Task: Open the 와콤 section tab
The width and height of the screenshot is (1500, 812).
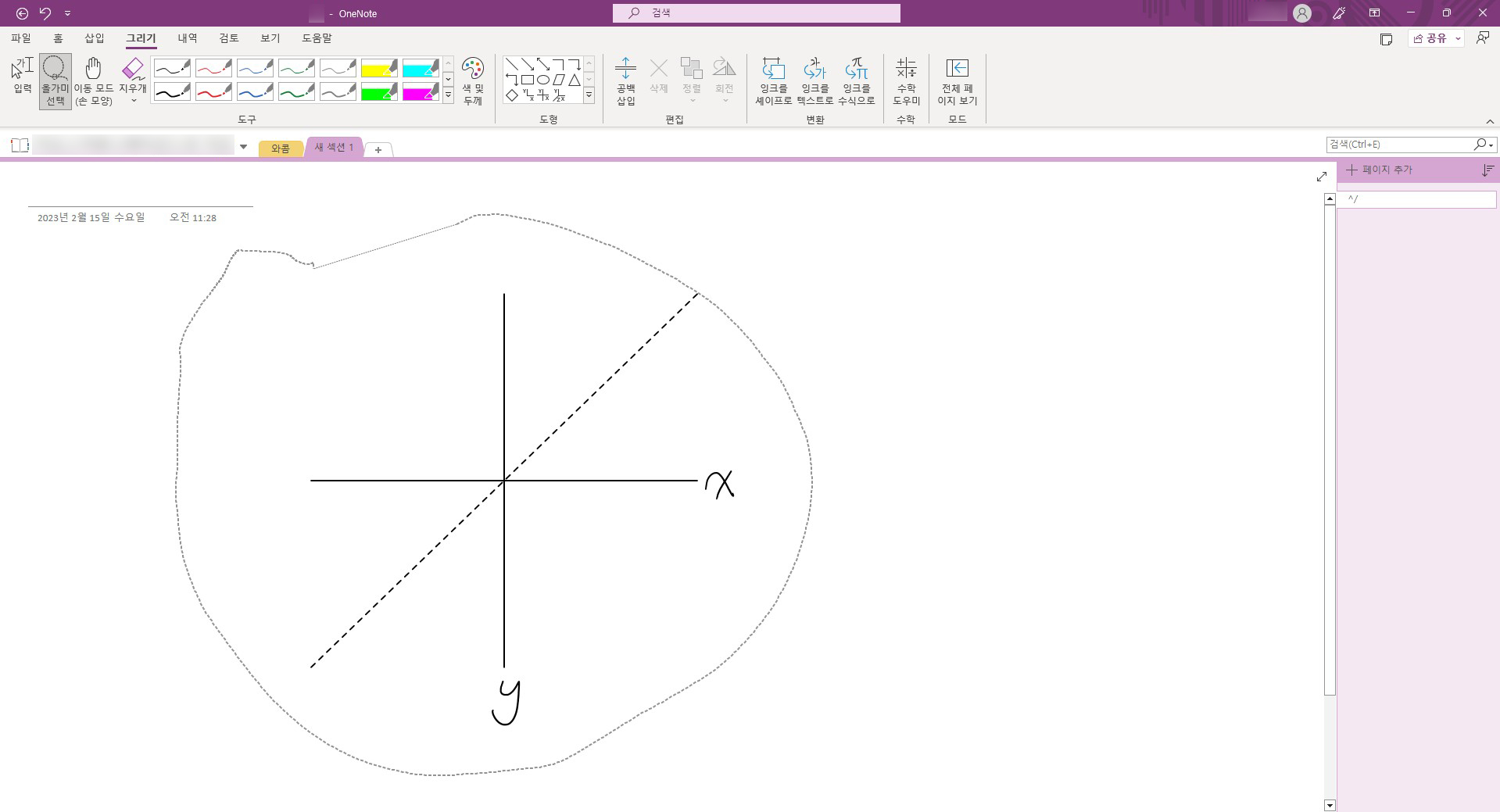Action: click(281, 148)
